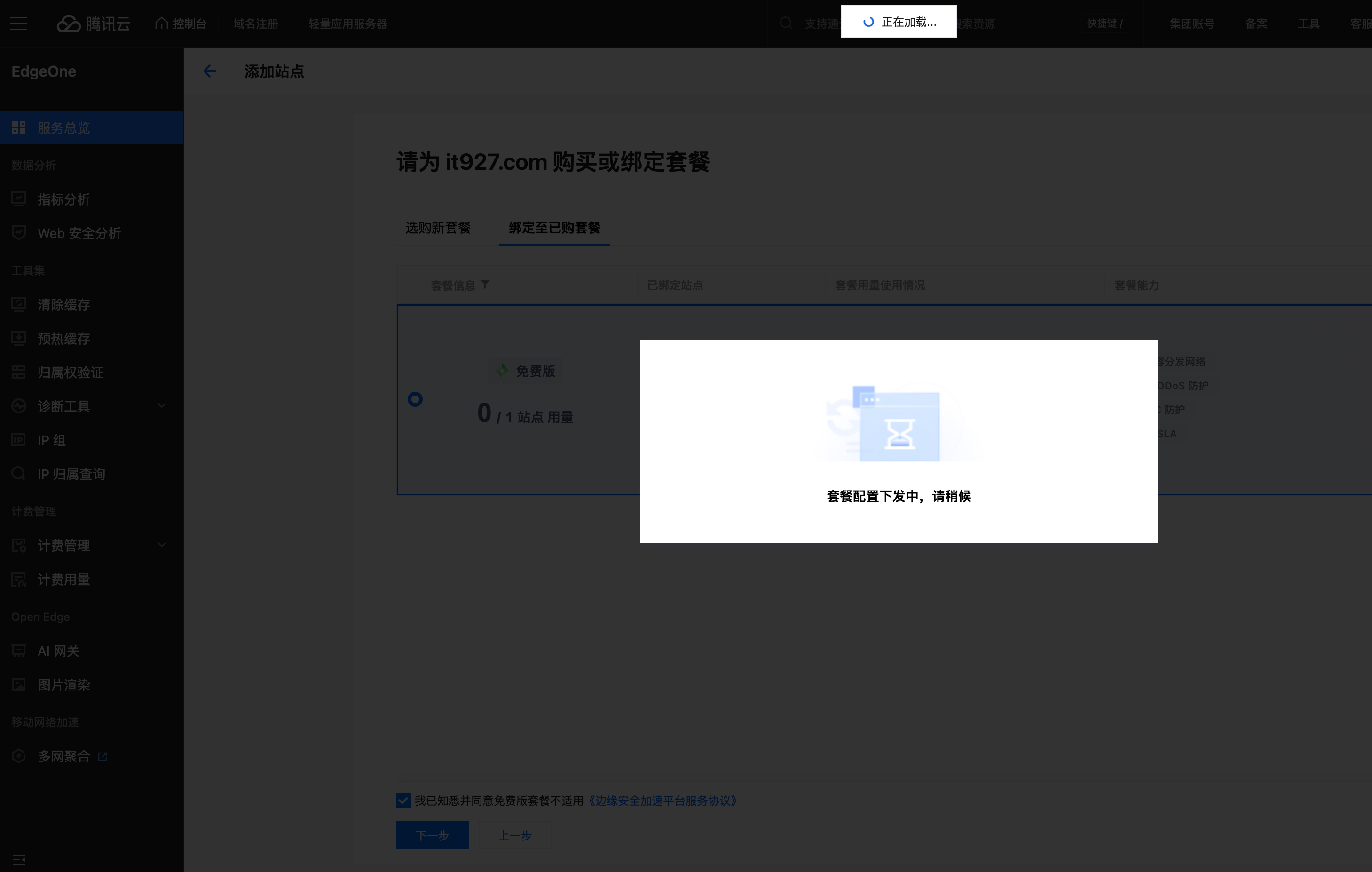1372x872 pixels.
Task: Switch to 选购新套餐 tab
Action: pos(438,227)
